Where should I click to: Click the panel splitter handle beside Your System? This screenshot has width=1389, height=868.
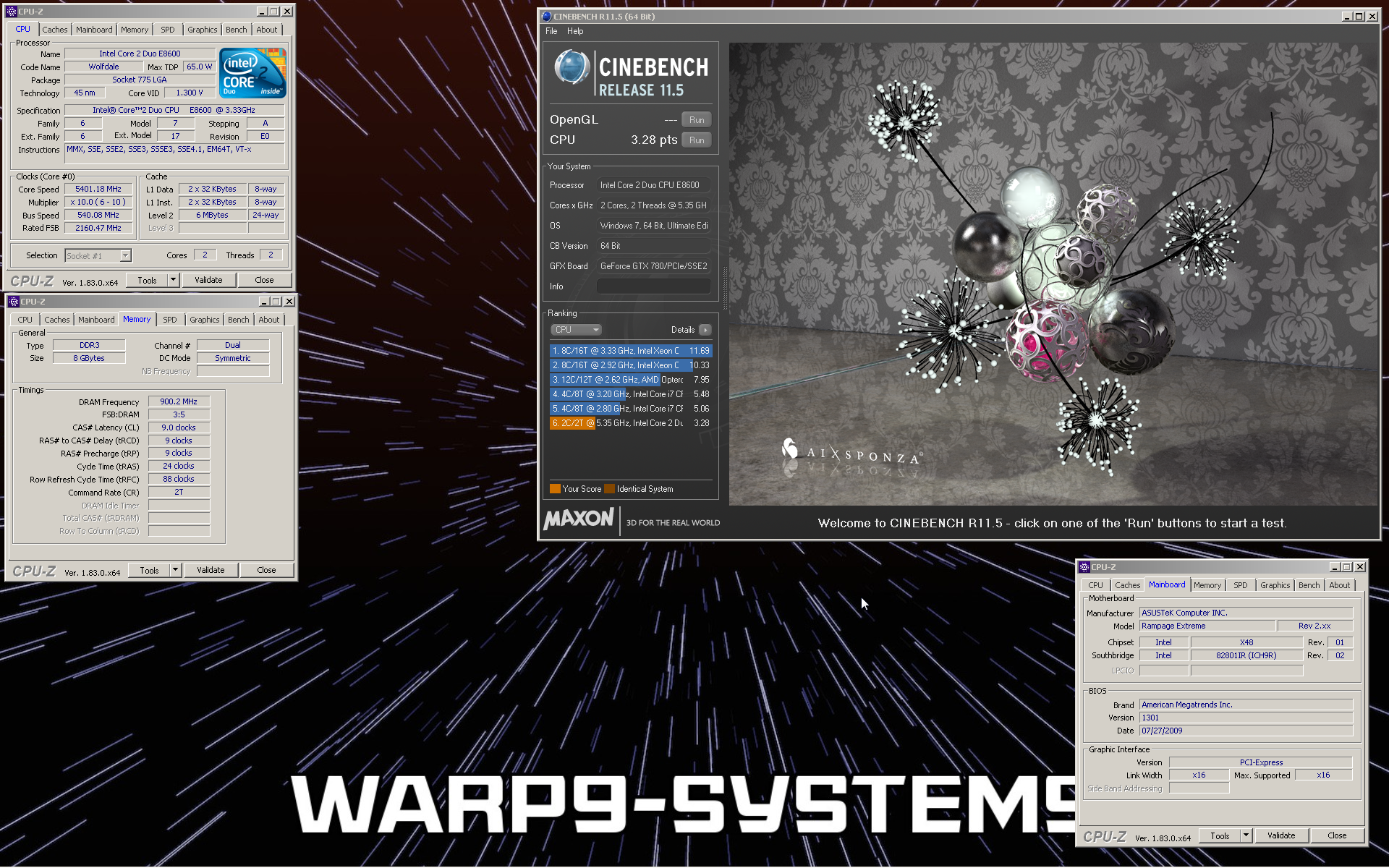click(724, 288)
